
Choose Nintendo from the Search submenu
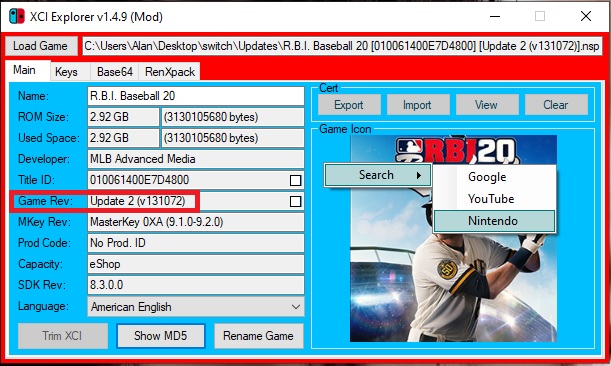494,221
